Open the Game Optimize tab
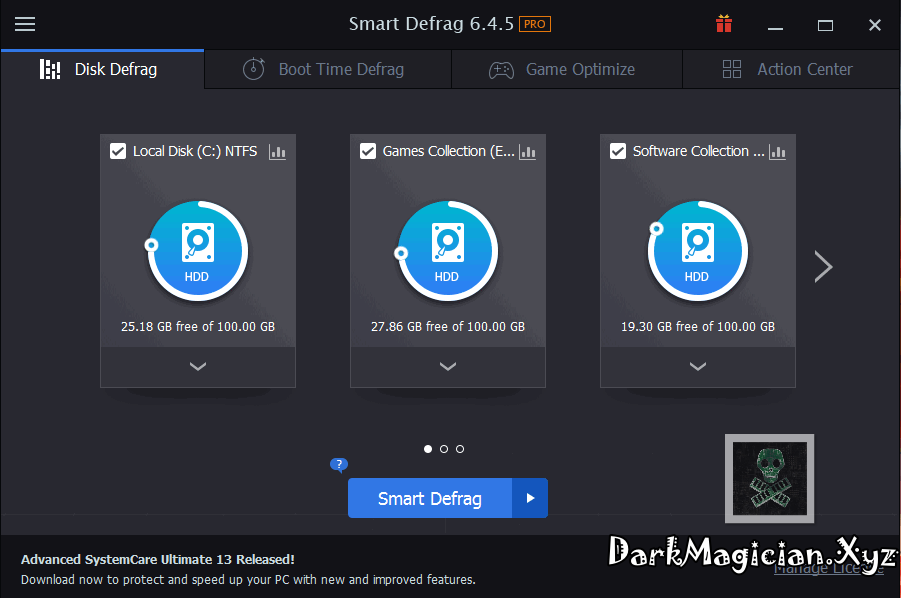The image size is (901, 598). pos(567,70)
